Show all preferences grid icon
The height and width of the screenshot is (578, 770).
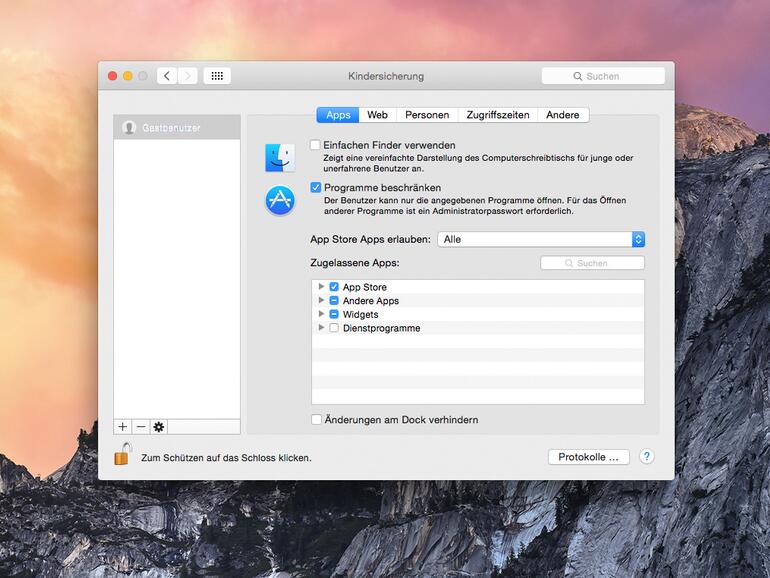coord(217,76)
